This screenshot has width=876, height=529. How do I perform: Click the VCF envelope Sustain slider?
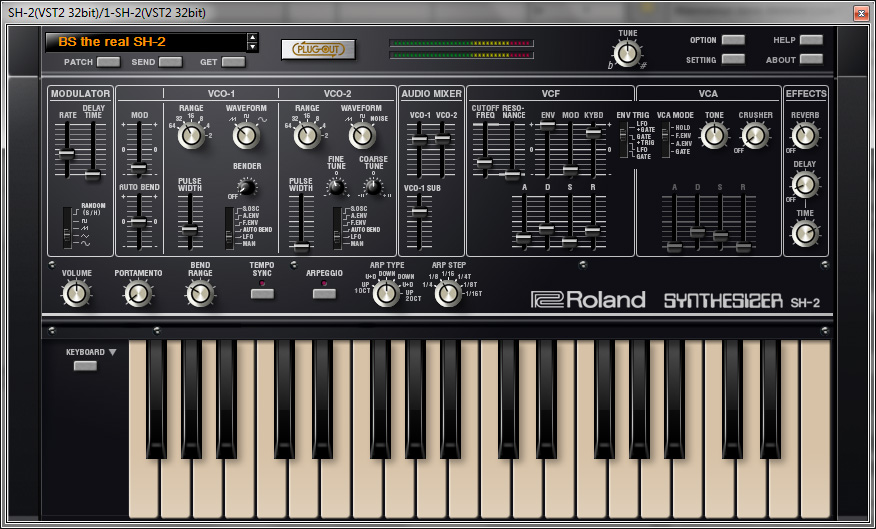coord(569,242)
